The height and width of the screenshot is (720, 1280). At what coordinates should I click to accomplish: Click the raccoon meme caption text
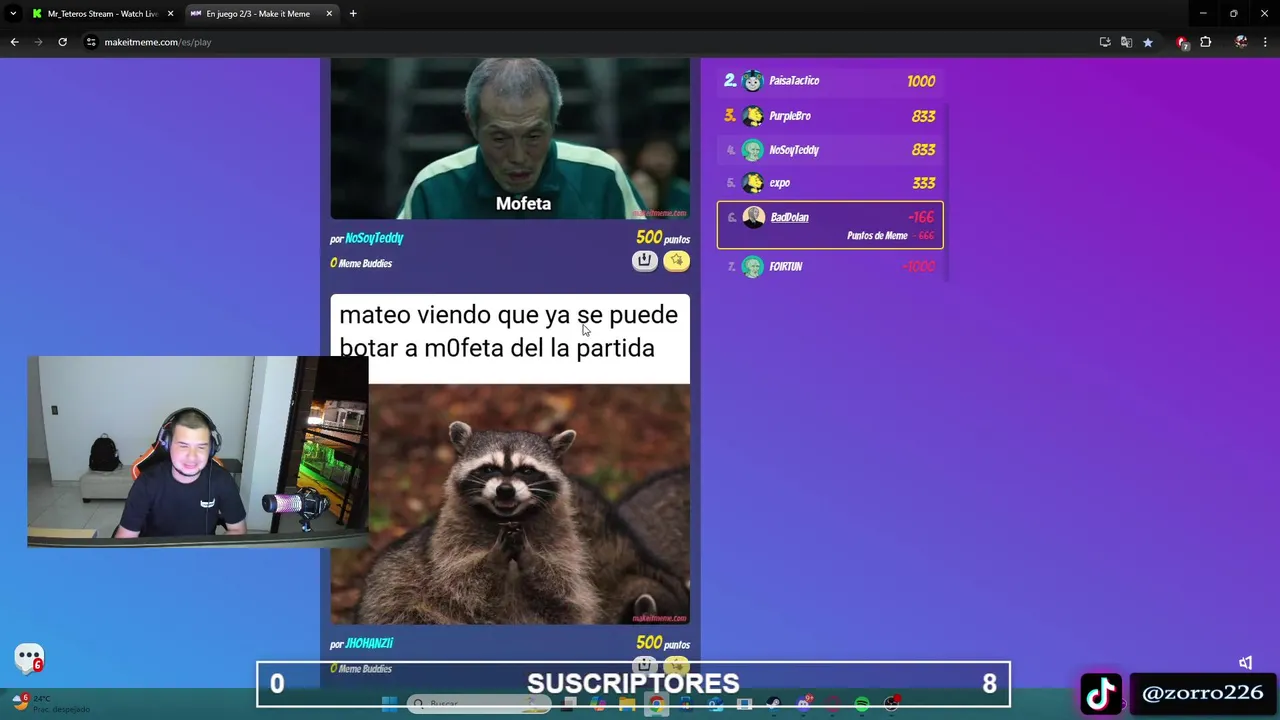tap(508, 331)
